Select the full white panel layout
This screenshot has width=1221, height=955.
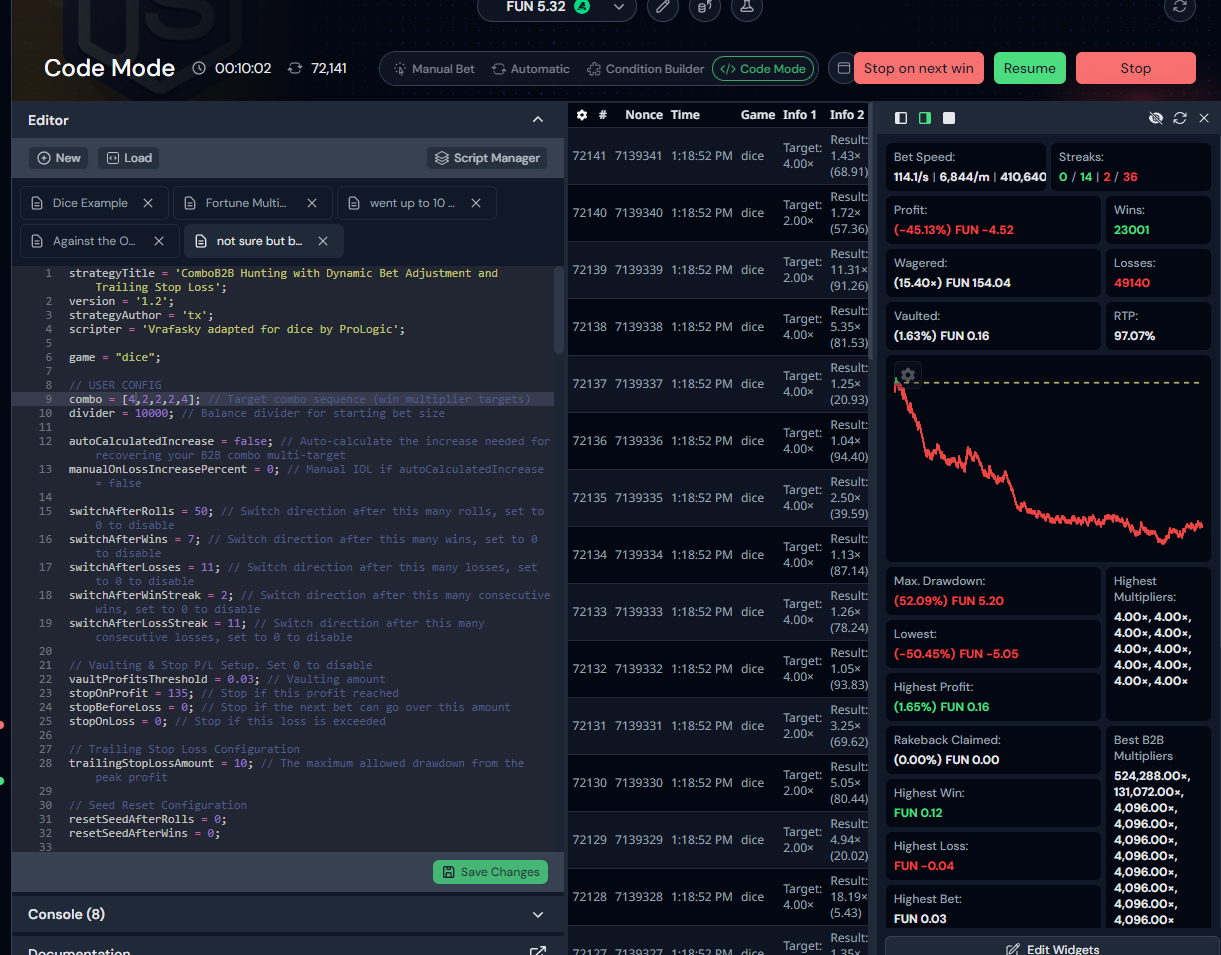click(949, 118)
